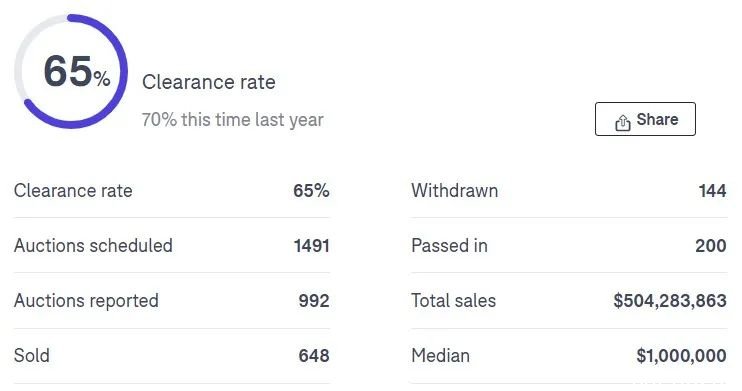Screen dimensions: 742x391
Task: Click the Auctions reported label
Action: coord(86,301)
